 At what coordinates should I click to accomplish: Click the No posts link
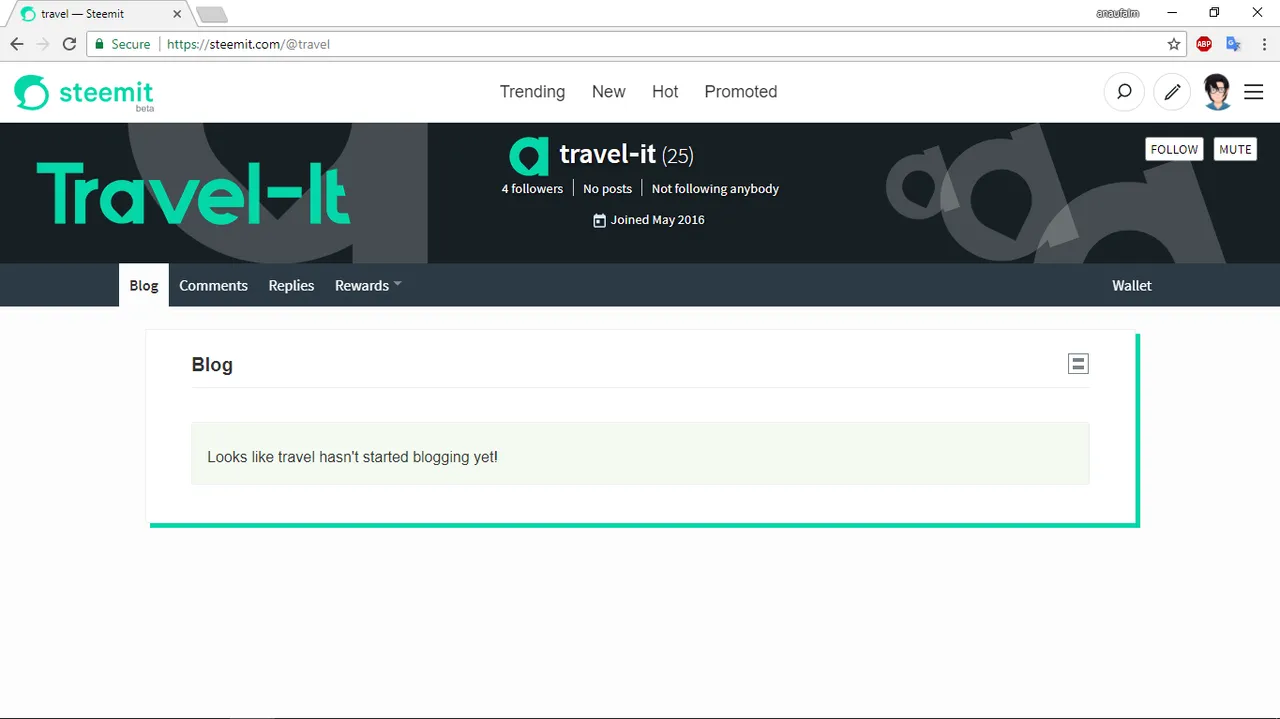coord(608,188)
